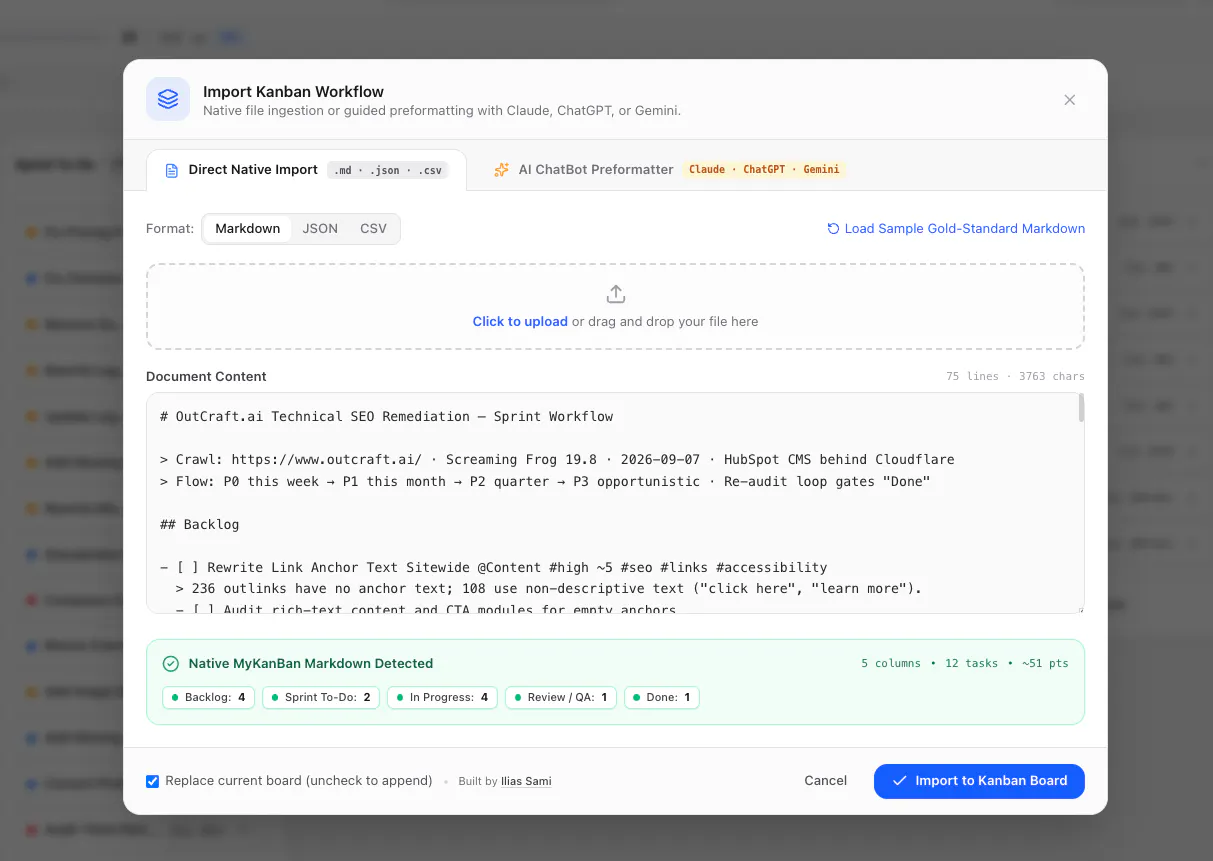Image resolution: width=1213 pixels, height=861 pixels.
Task: Click the 'In Progress: 4' chip
Action: pos(442,697)
